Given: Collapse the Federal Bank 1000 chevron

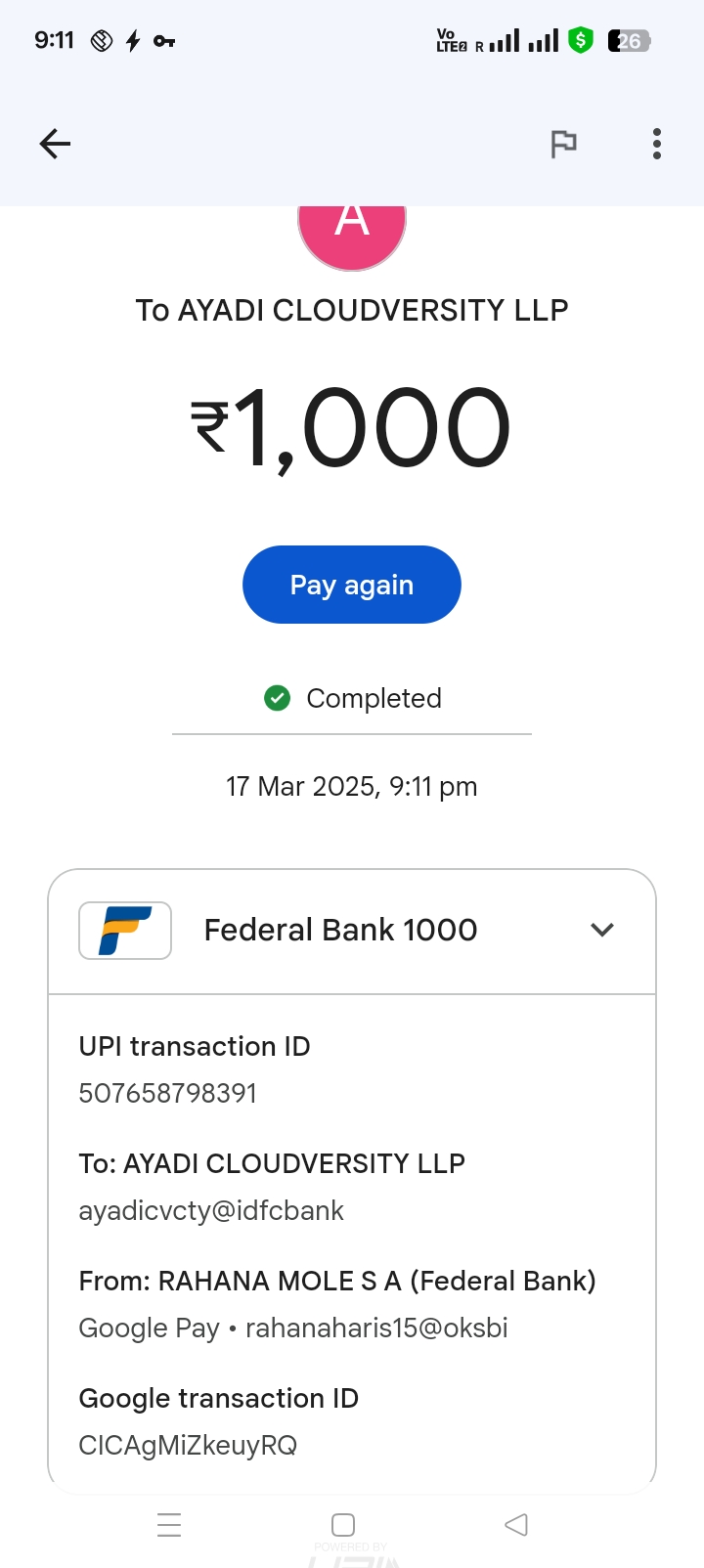Looking at the screenshot, I should (602, 930).
